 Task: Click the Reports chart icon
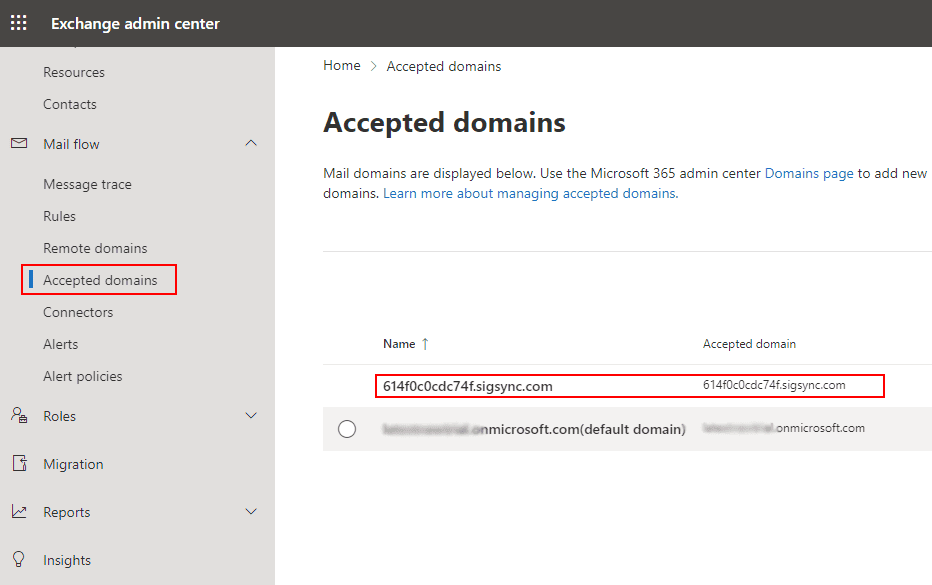click(x=19, y=512)
